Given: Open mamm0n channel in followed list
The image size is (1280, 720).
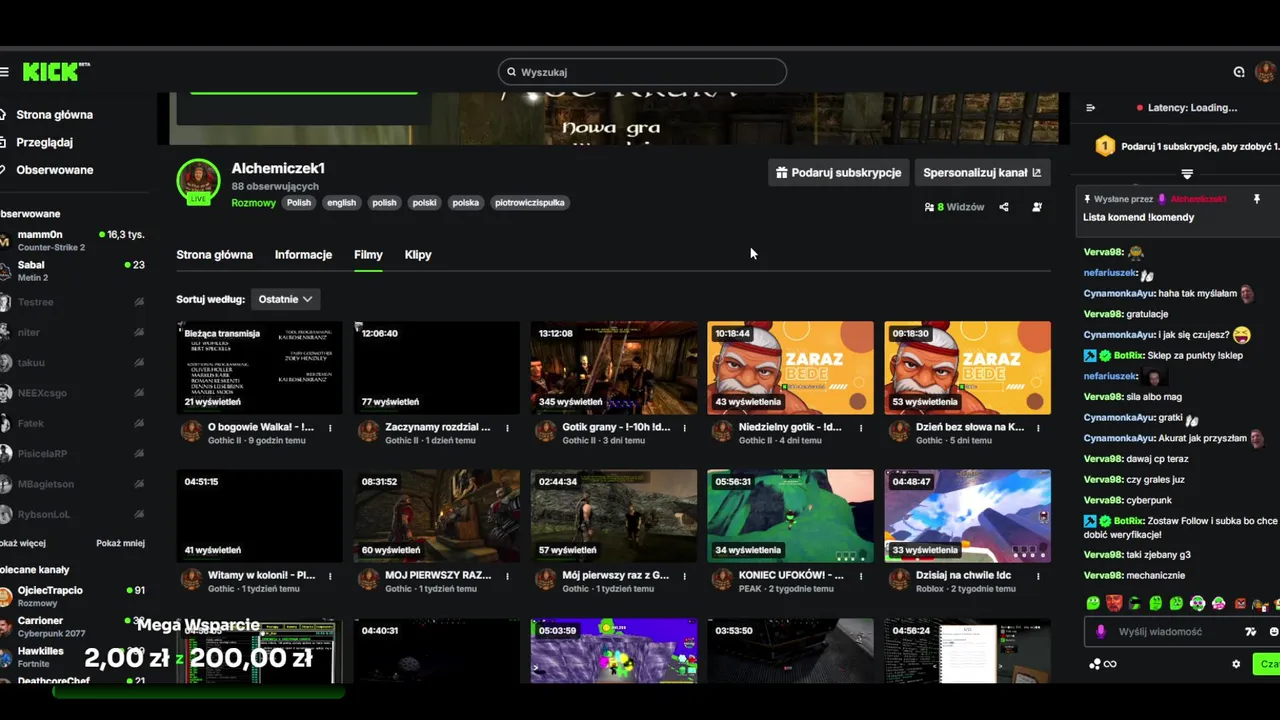Looking at the screenshot, I should (x=73, y=240).
